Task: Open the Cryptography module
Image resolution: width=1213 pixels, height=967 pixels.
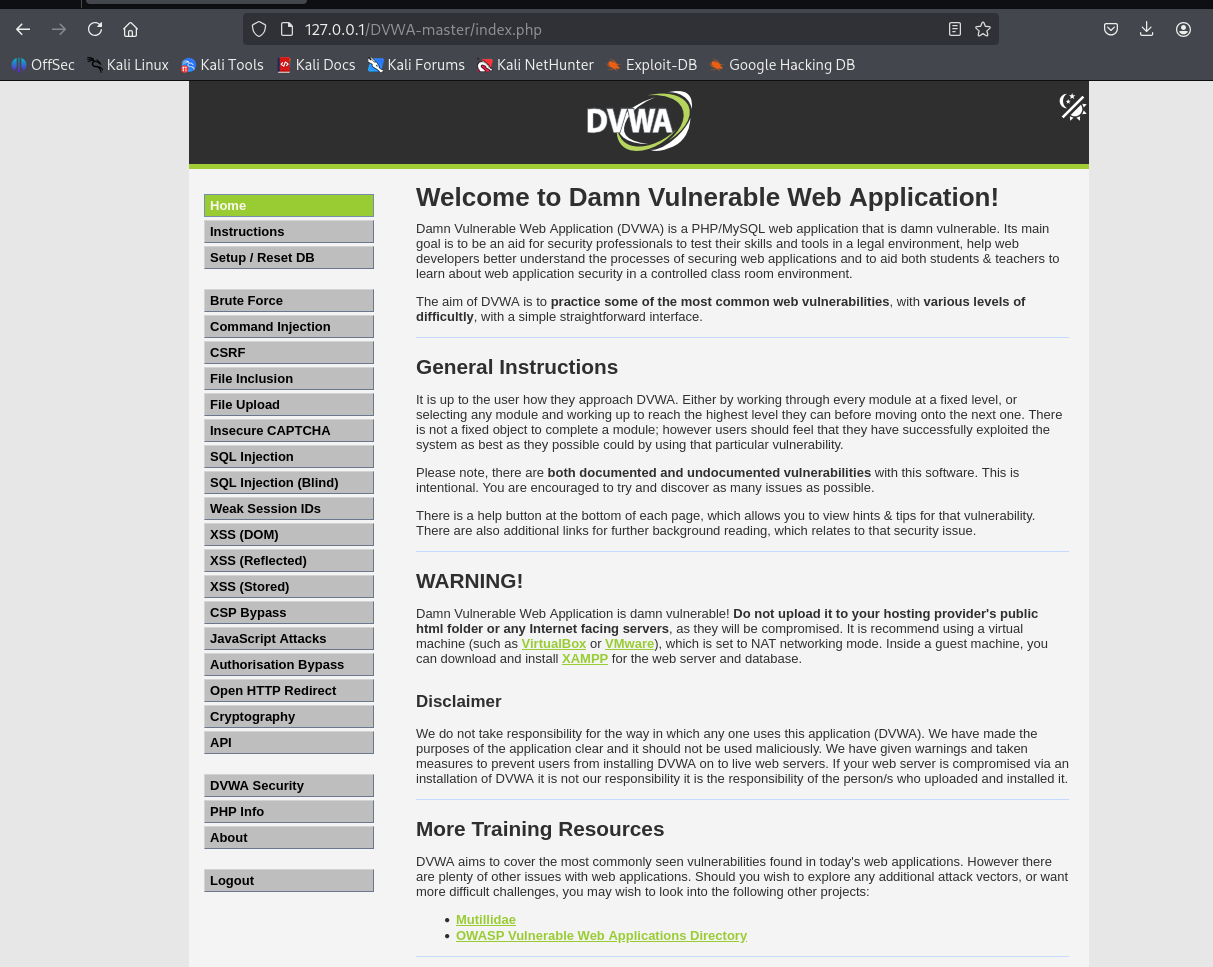Action: 289,716
